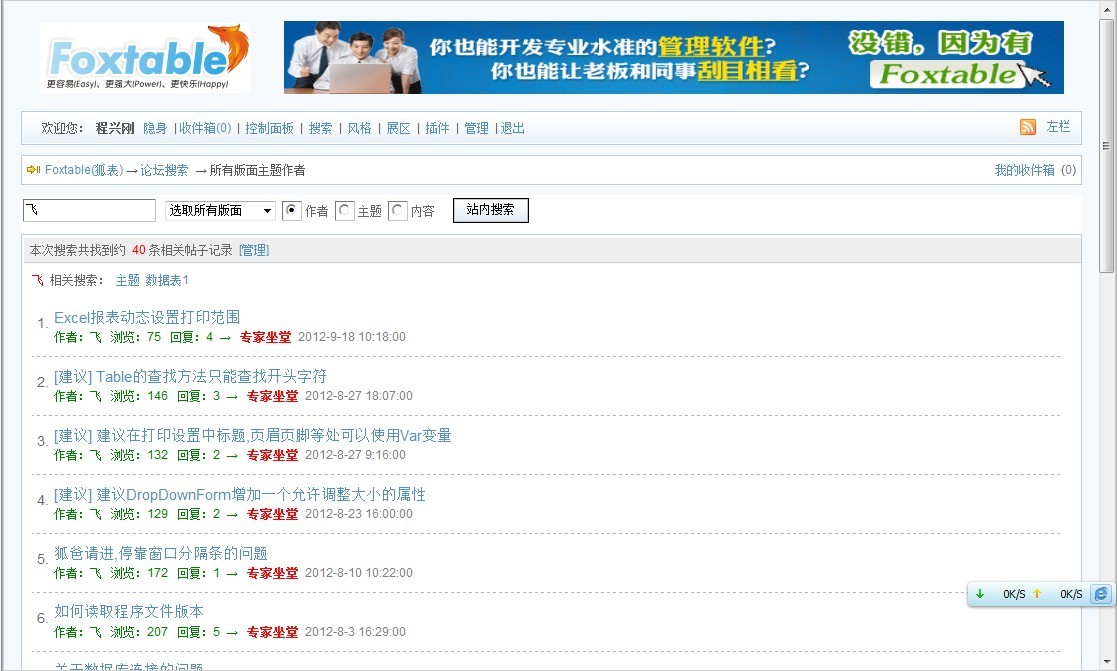Click the related search 数据表1 link
The image size is (1117, 671).
pos(167,281)
